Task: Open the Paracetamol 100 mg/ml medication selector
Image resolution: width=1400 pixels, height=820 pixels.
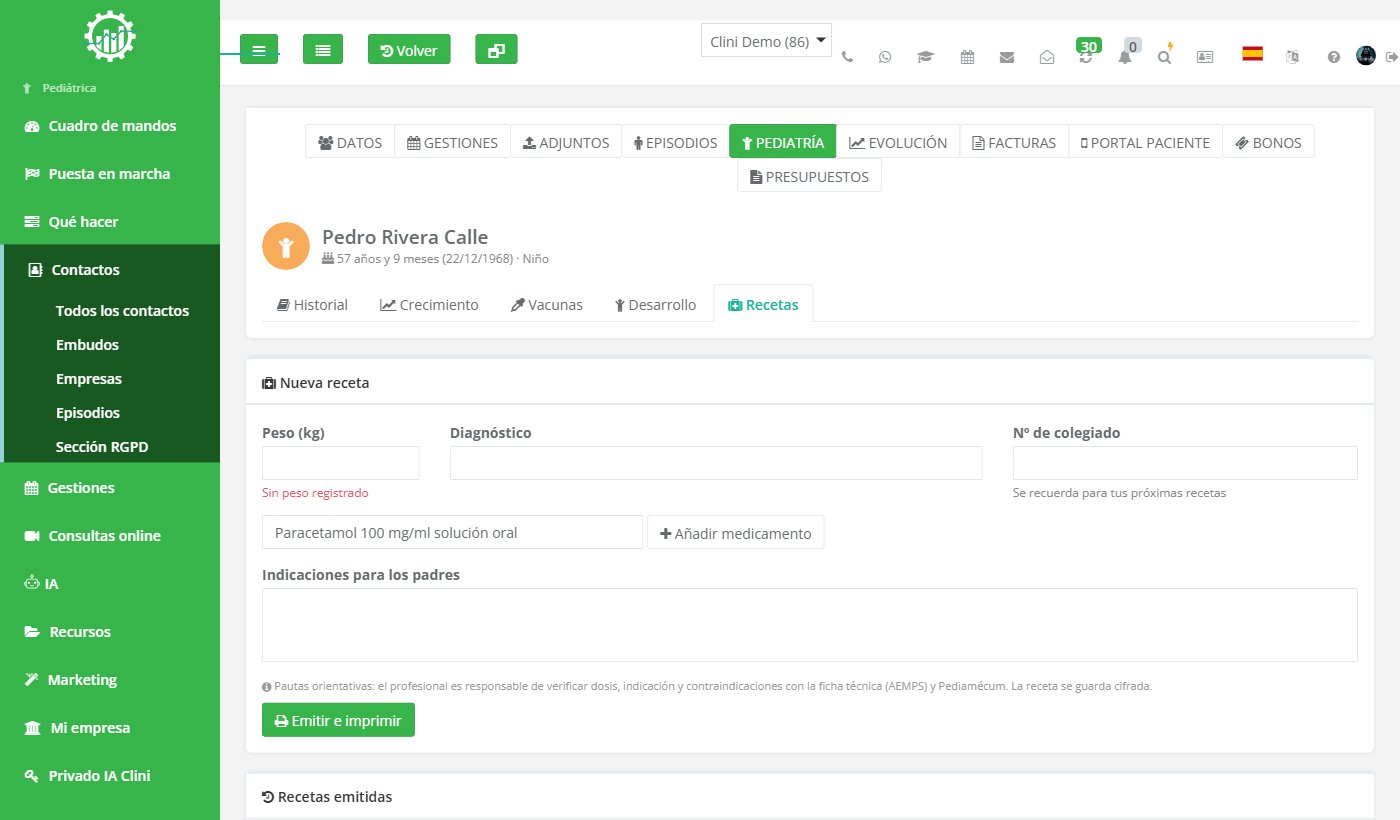Action: click(452, 533)
